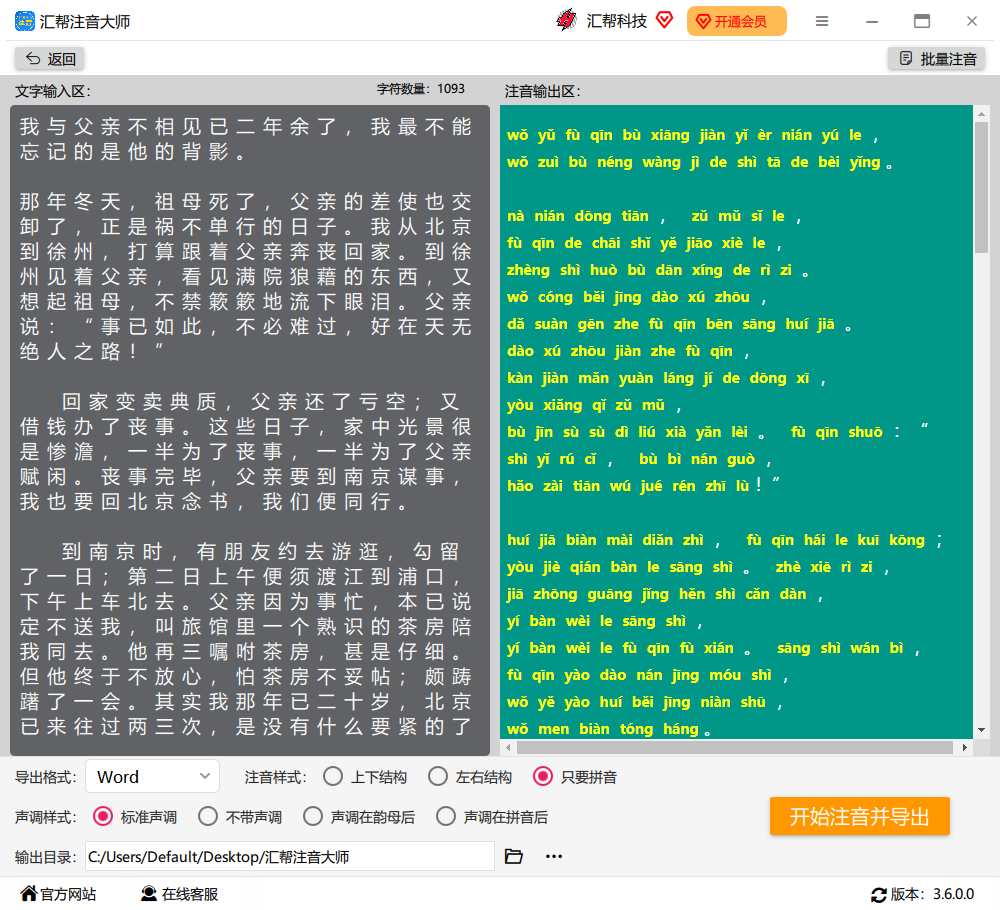
Task: Click the three-dot more options icon
Action: (x=554, y=856)
